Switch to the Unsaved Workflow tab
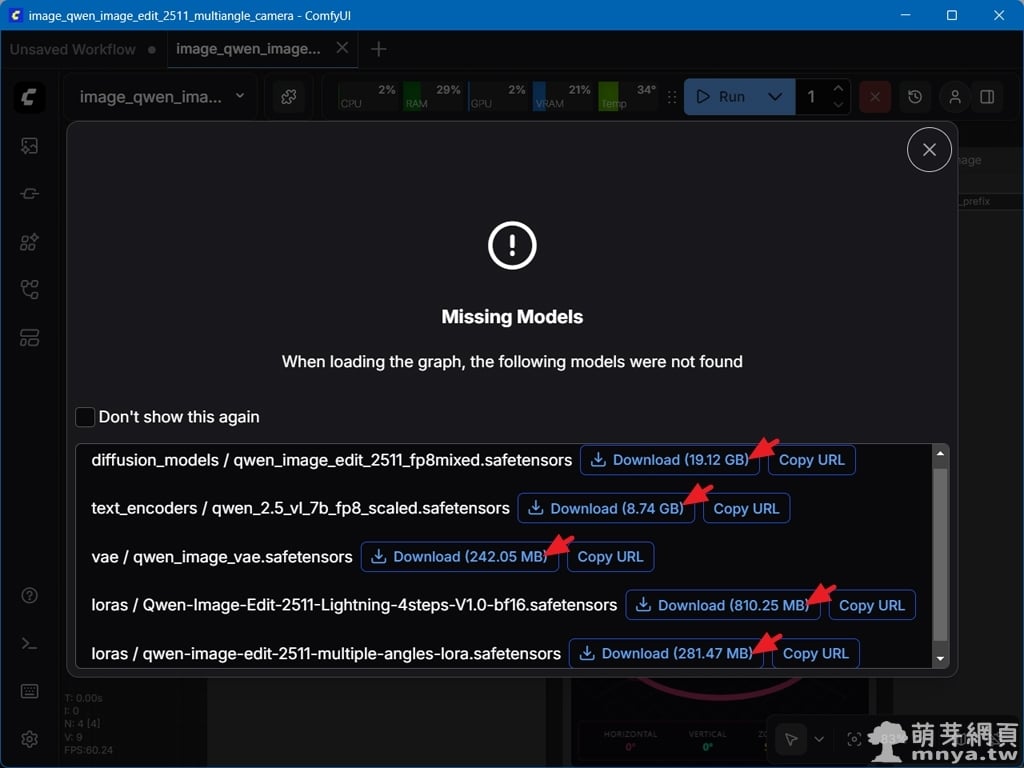Viewport: 1024px width, 768px height. [73, 49]
